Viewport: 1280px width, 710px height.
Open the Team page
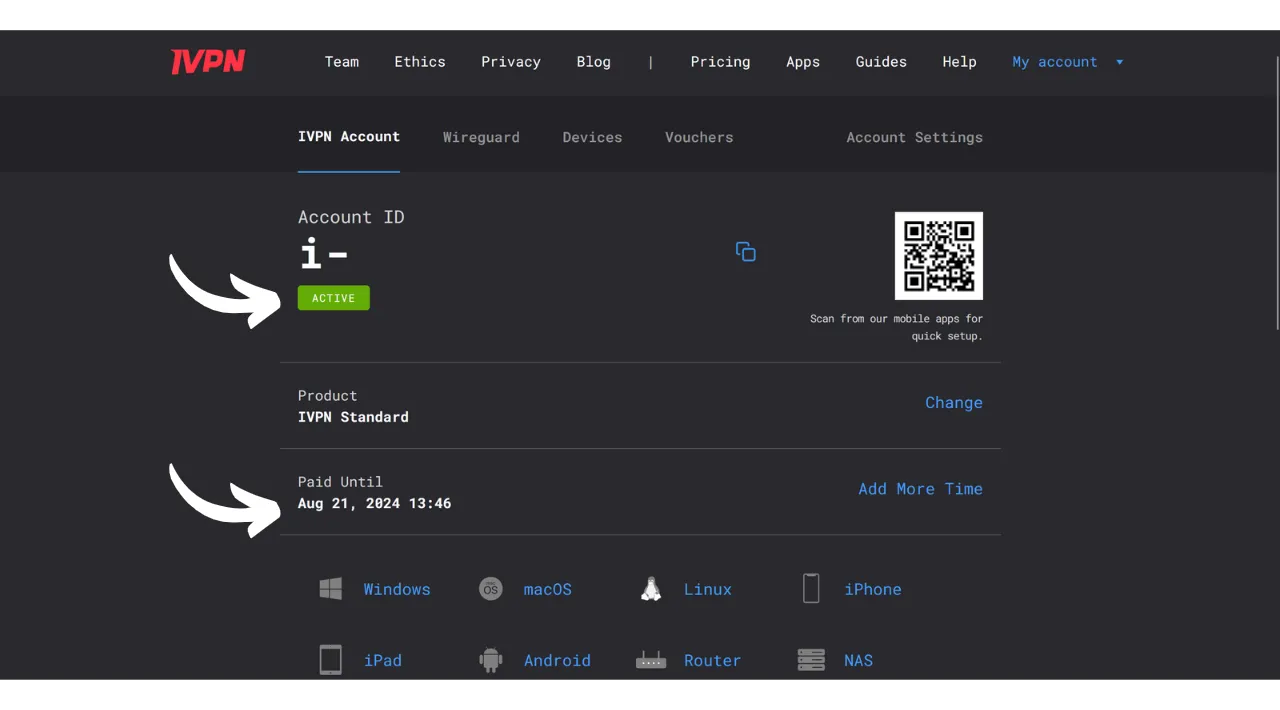click(342, 62)
